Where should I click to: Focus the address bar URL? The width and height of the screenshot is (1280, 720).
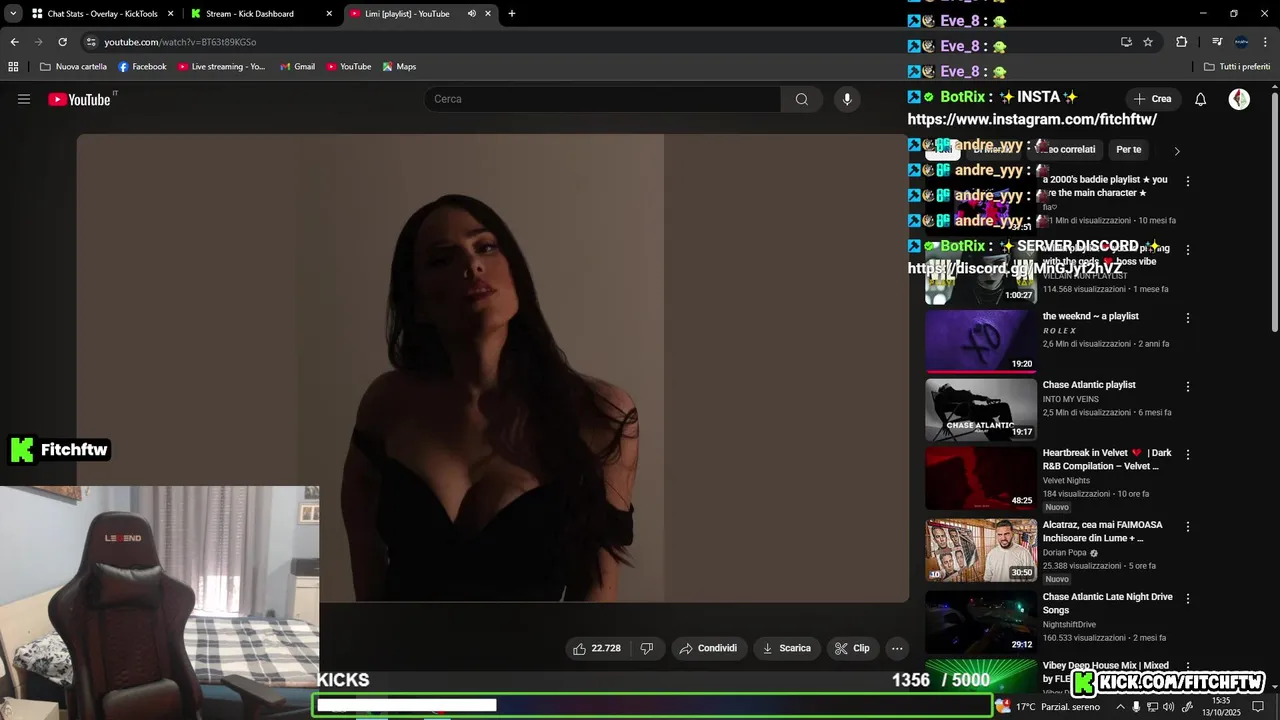point(180,42)
